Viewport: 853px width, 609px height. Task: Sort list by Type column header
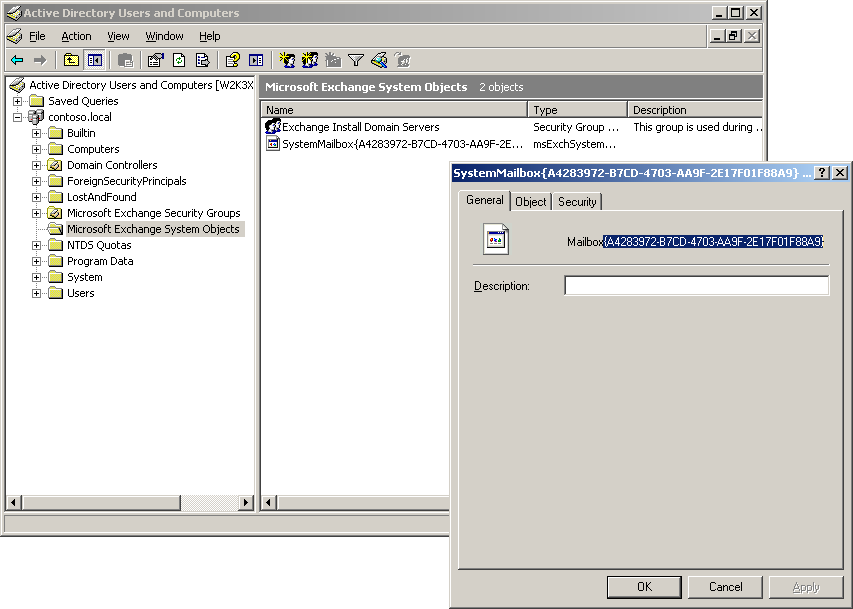point(577,110)
